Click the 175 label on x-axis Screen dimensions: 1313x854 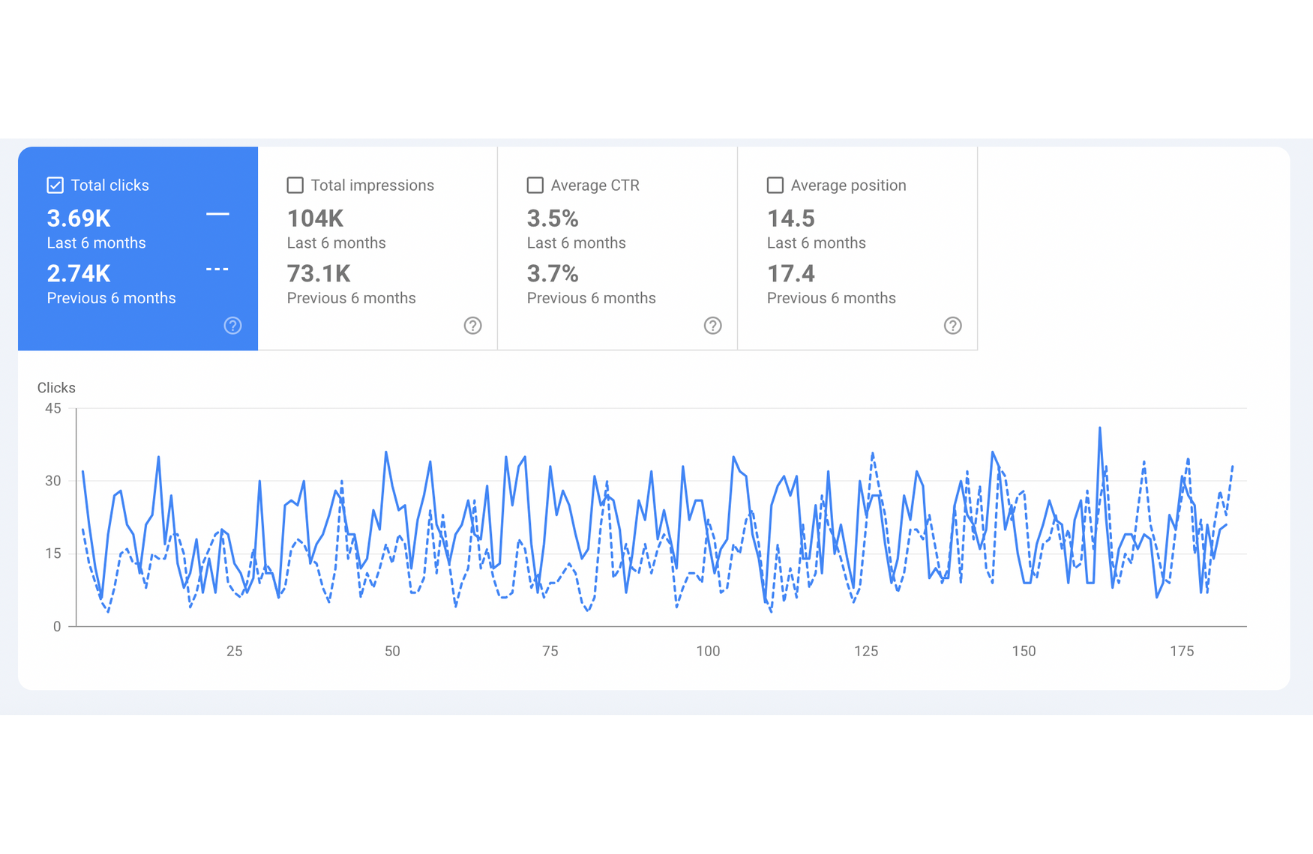pos(1182,651)
